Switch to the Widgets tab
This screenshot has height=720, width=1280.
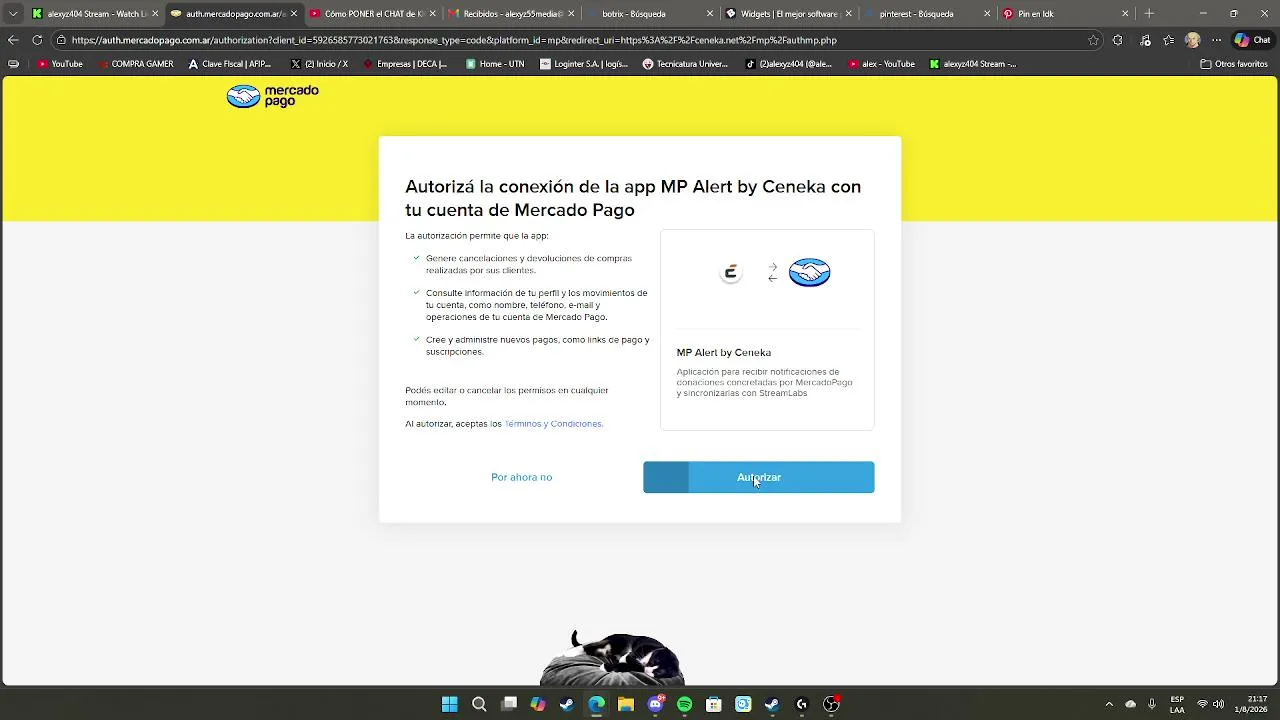(786, 14)
